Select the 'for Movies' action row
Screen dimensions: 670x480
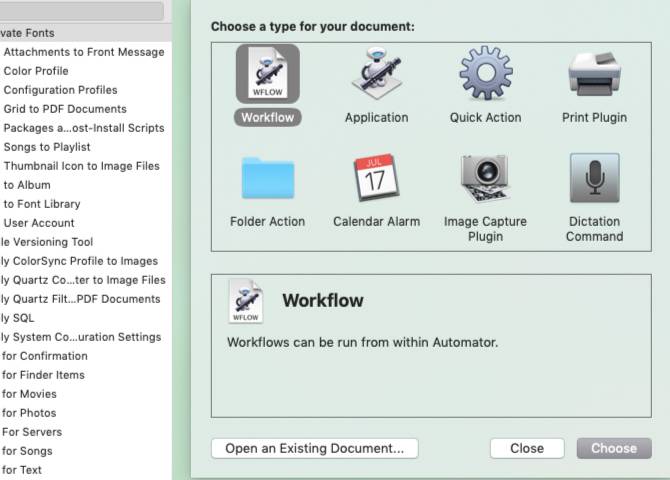[85, 394]
